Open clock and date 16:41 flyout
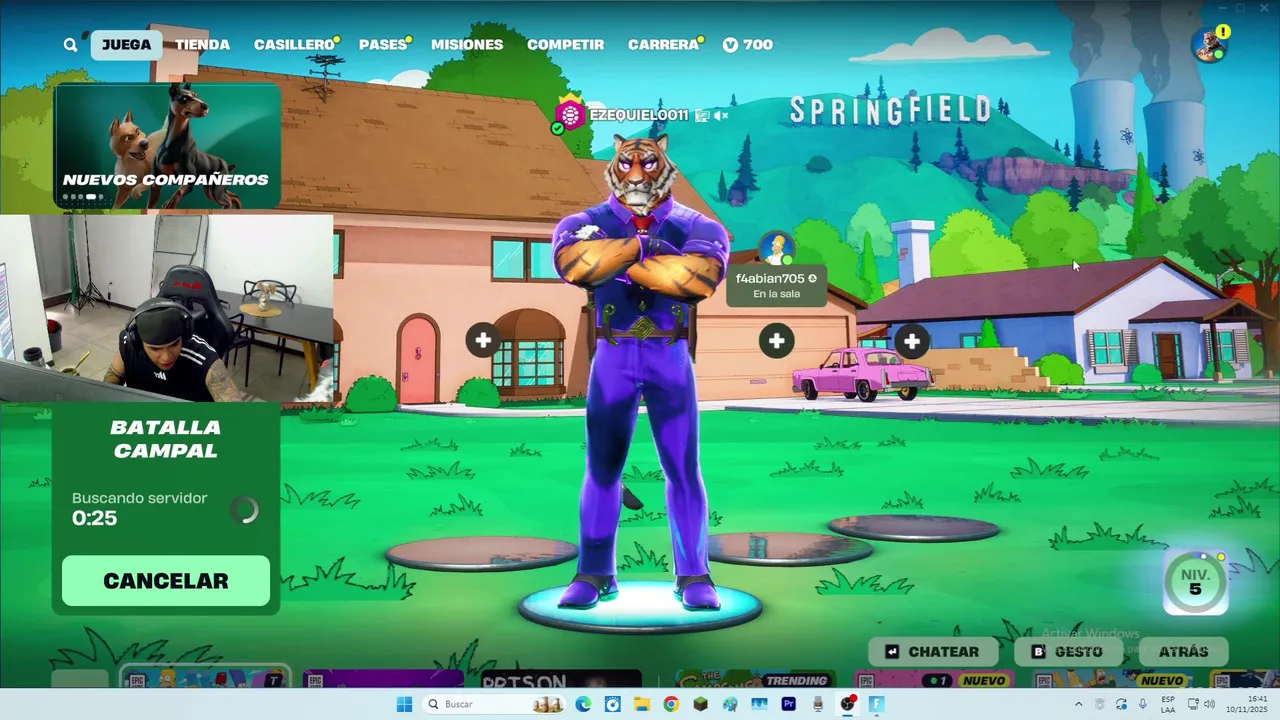This screenshot has height=720, width=1280. pos(1246,704)
